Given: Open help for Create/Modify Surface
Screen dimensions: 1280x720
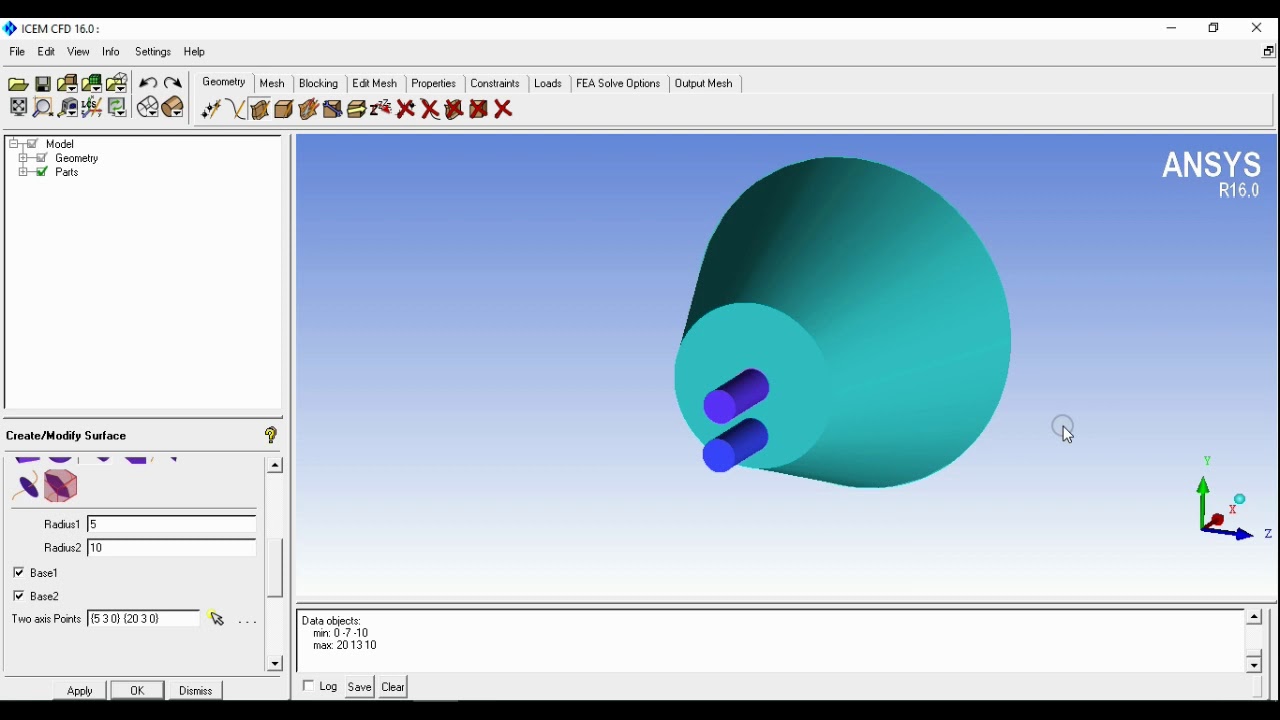Looking at the screenshot, I should click(271, 435).
